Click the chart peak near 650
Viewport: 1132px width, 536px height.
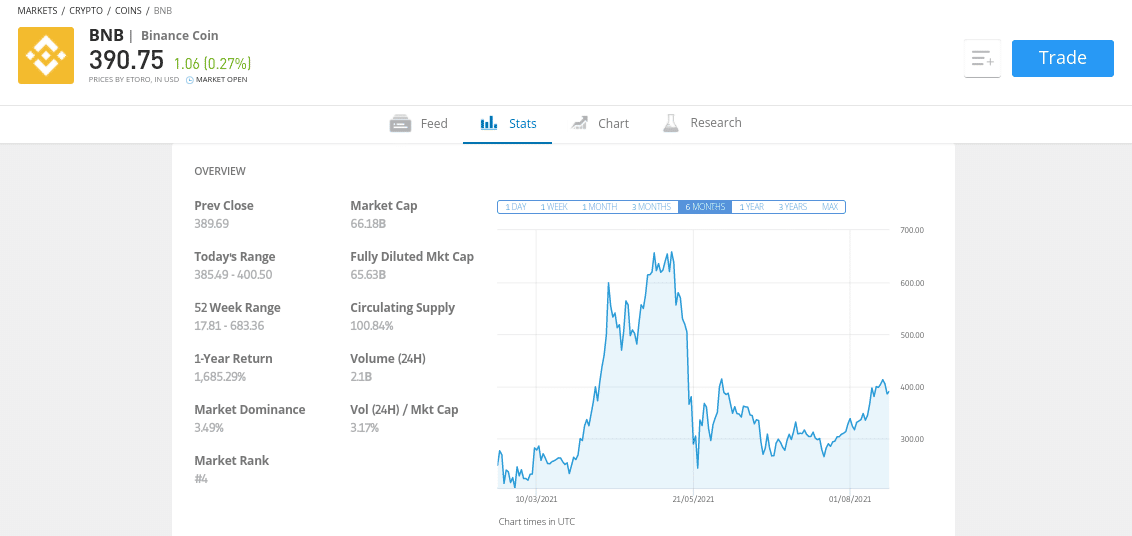(x=672, y=253)
